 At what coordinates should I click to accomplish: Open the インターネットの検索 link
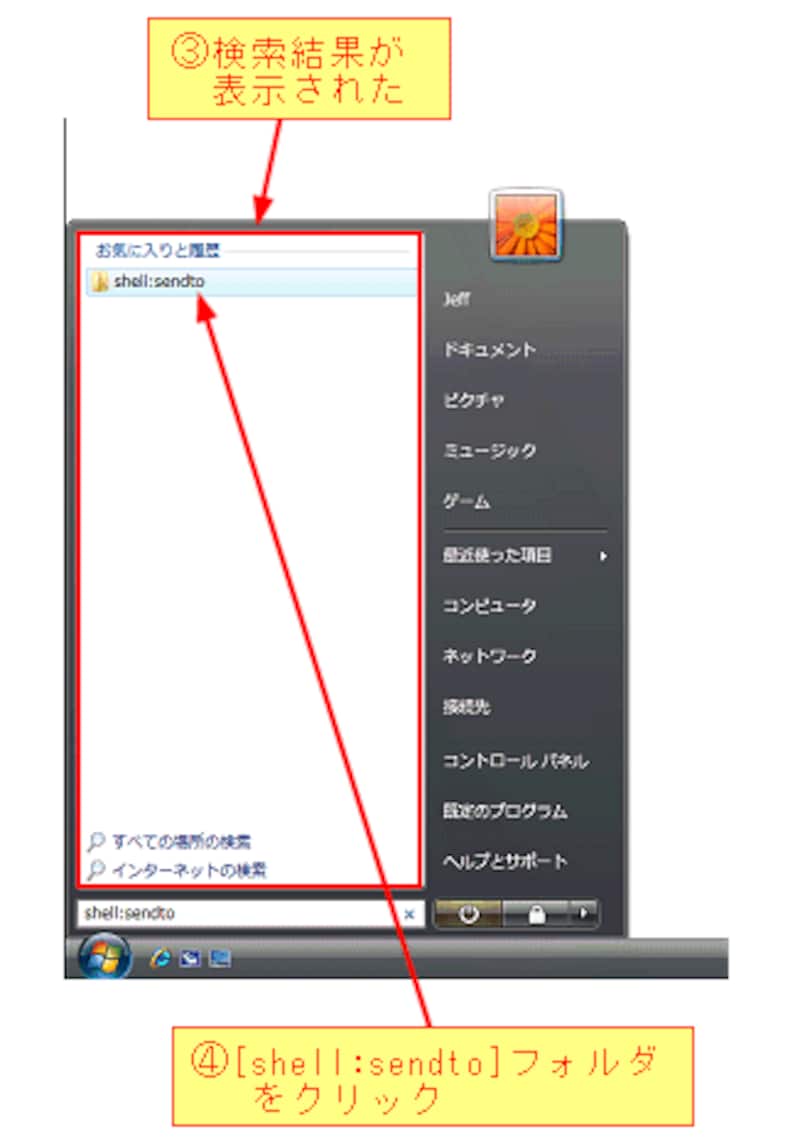[190, 870]
